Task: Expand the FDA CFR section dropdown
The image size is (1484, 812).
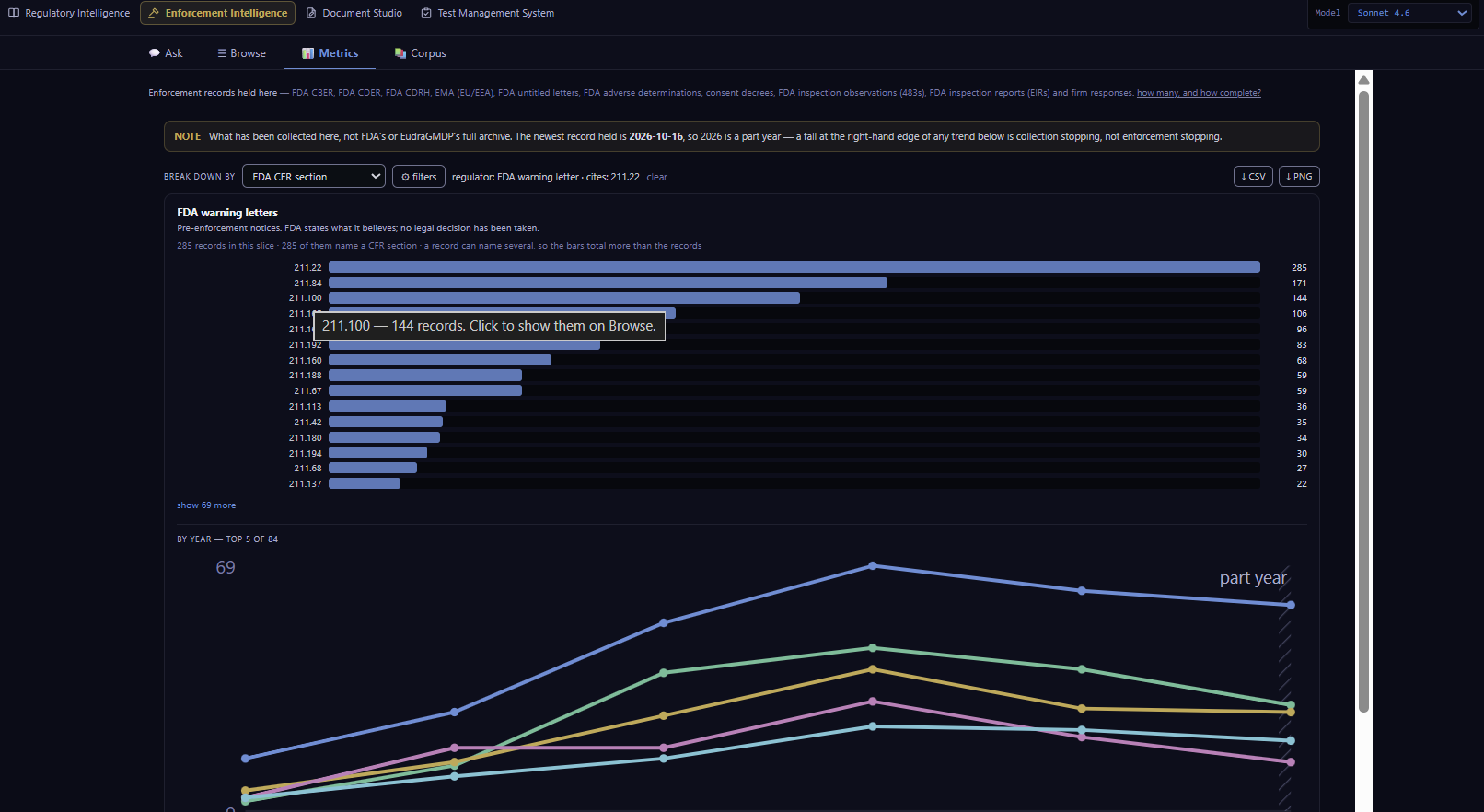Action: [314, 177]
